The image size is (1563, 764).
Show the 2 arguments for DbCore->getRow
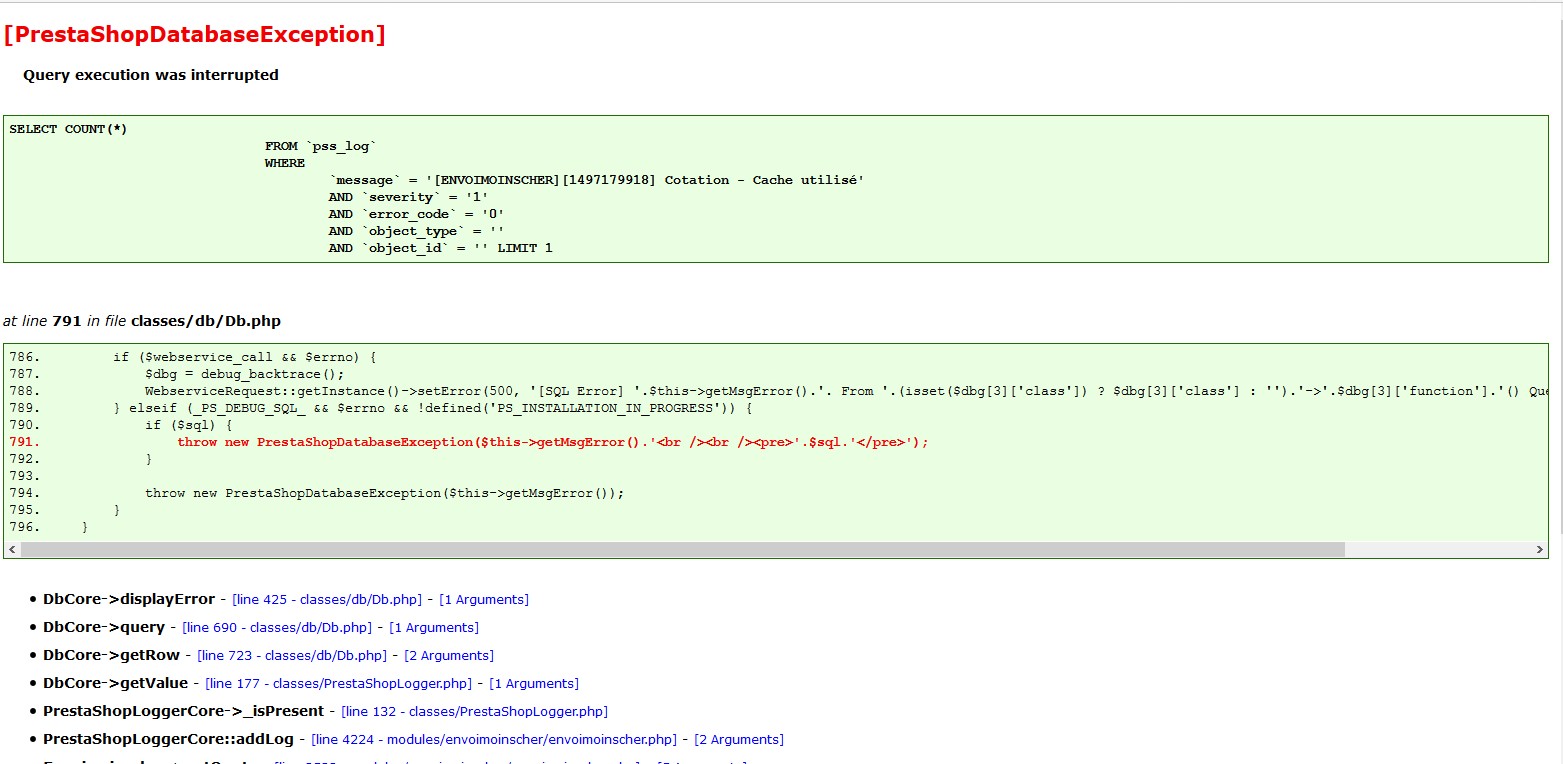tap(449, 656)
